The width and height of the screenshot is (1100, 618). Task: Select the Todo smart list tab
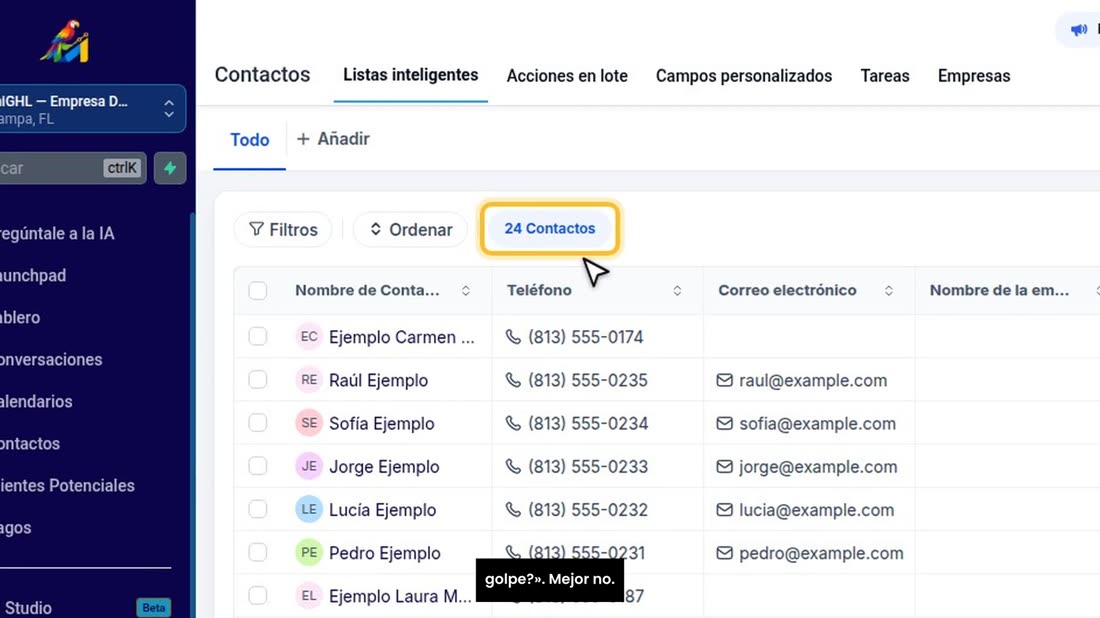pos(250,140)
